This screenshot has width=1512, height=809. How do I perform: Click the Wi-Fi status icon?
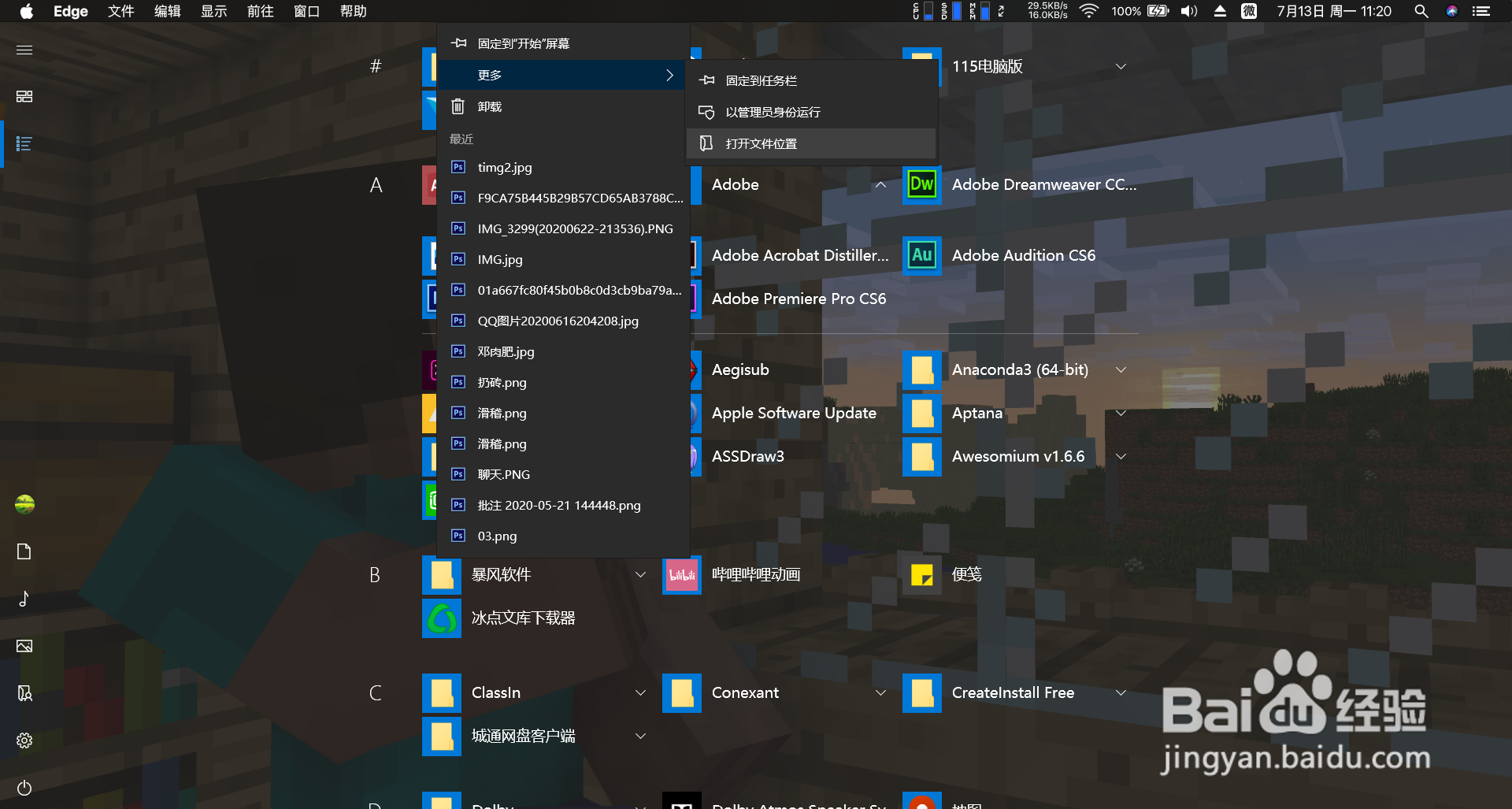pyautogui.click(x=1089, y=11)
